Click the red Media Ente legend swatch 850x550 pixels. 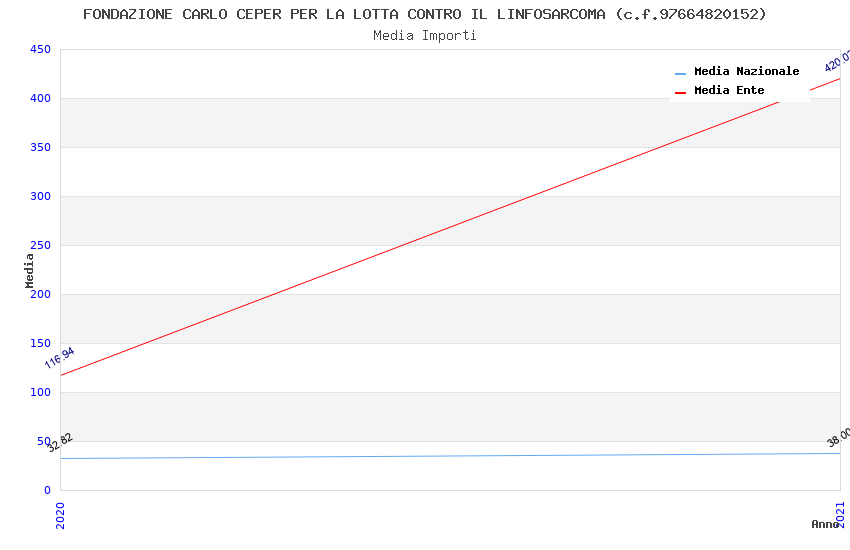coord(680,92)
